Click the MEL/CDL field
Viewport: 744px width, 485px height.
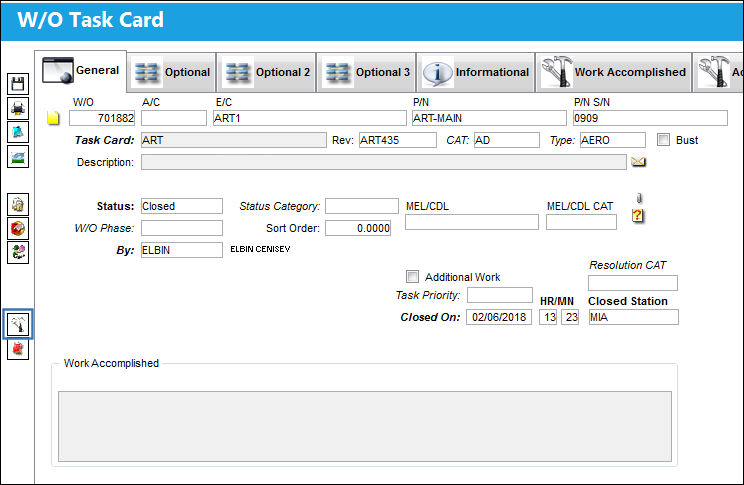click(x=472, y=222)
